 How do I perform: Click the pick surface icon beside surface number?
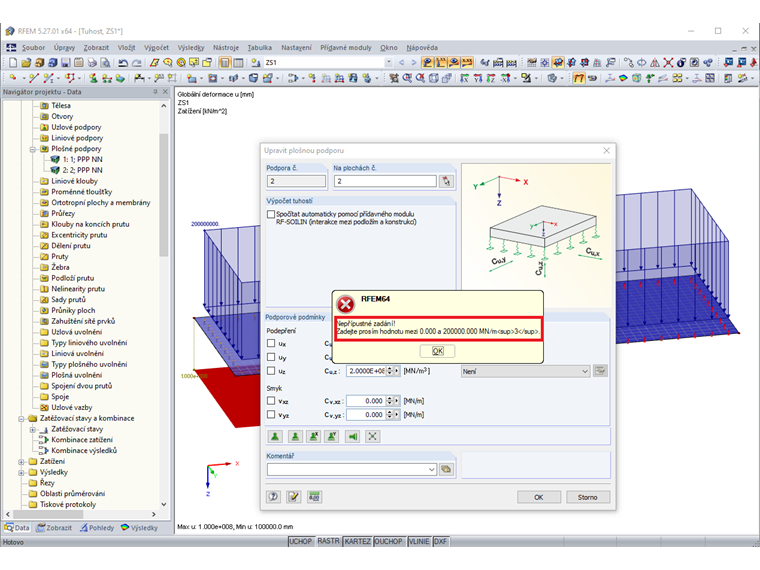pyautogui.click(x=446, y=181)
